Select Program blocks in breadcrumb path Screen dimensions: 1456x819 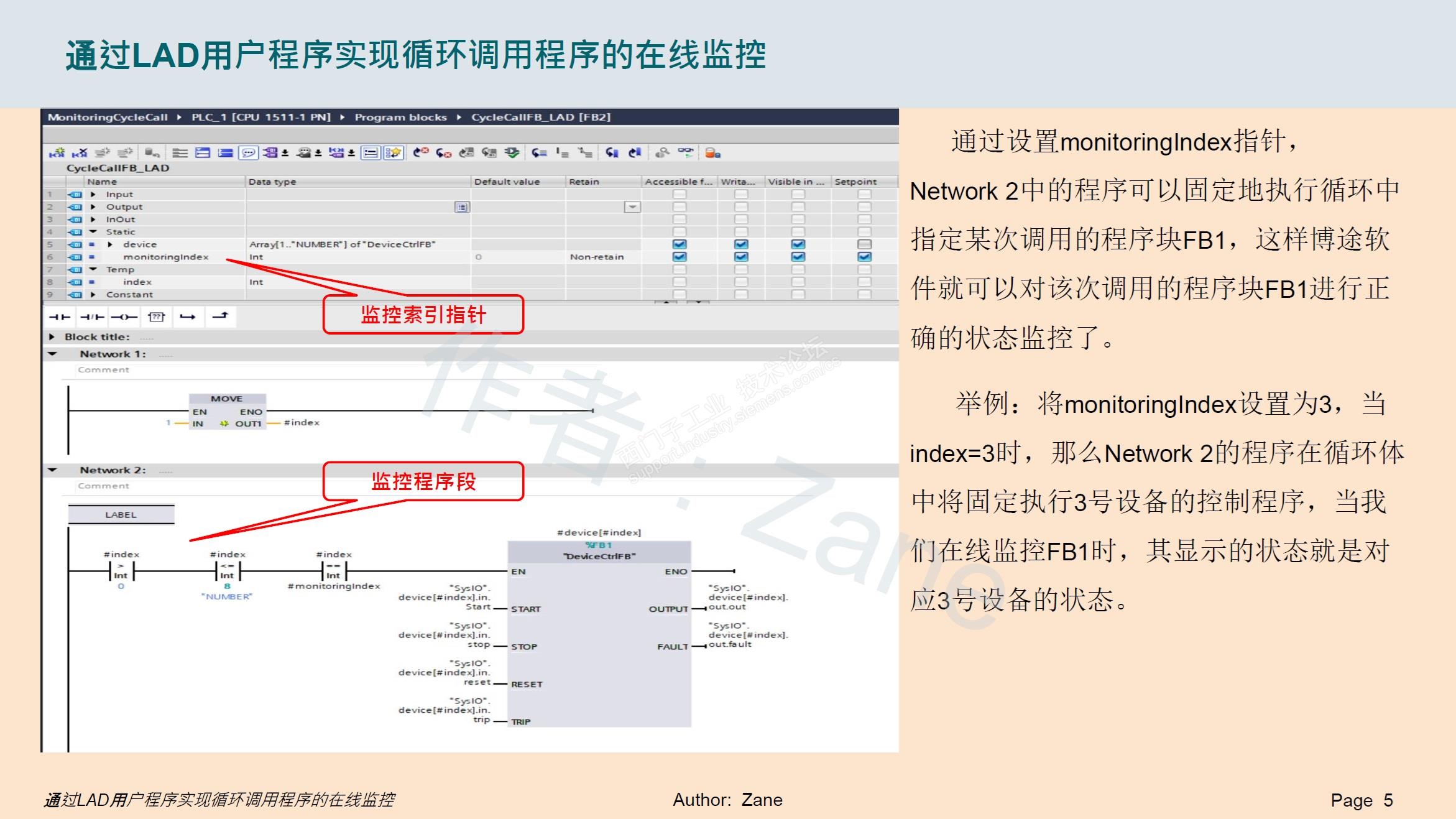(x=400, y=117)
